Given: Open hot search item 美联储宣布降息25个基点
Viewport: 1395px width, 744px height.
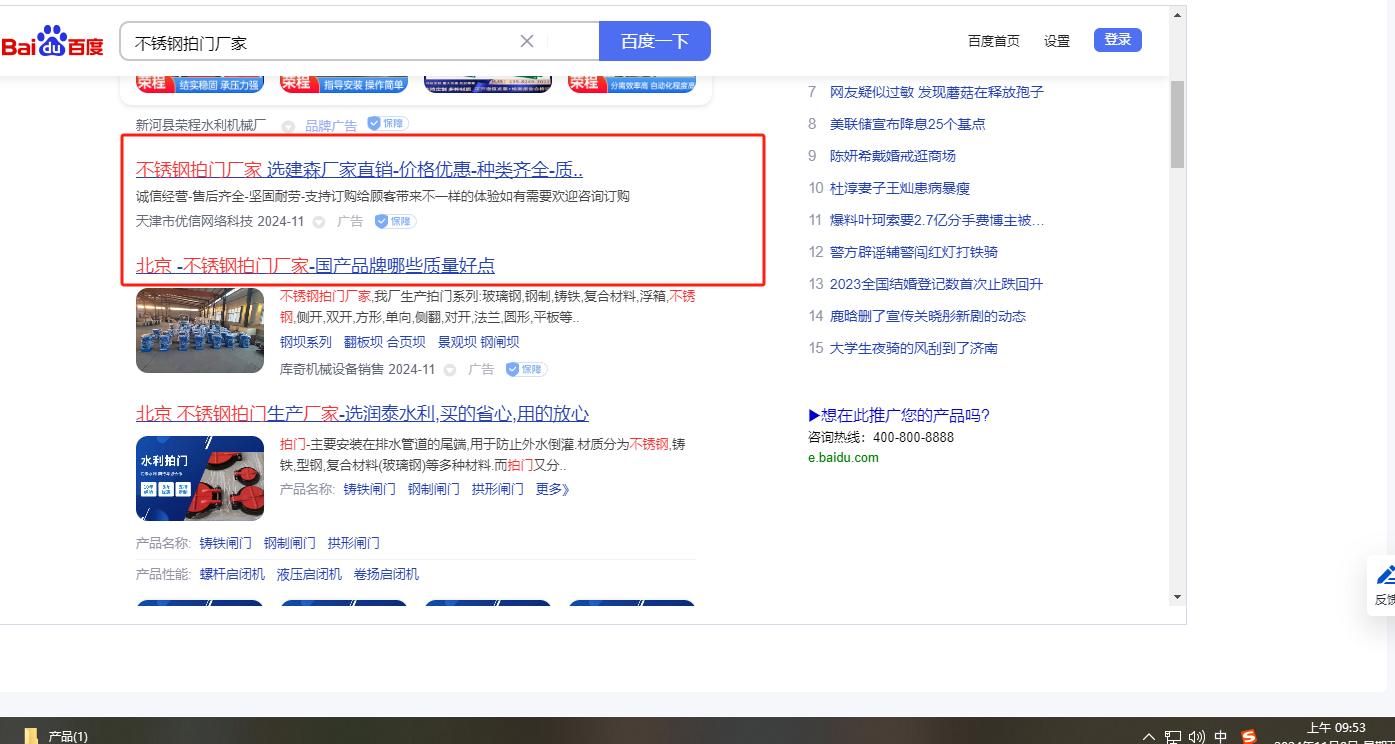Looking at the screenshot, I should click(907, 124).
